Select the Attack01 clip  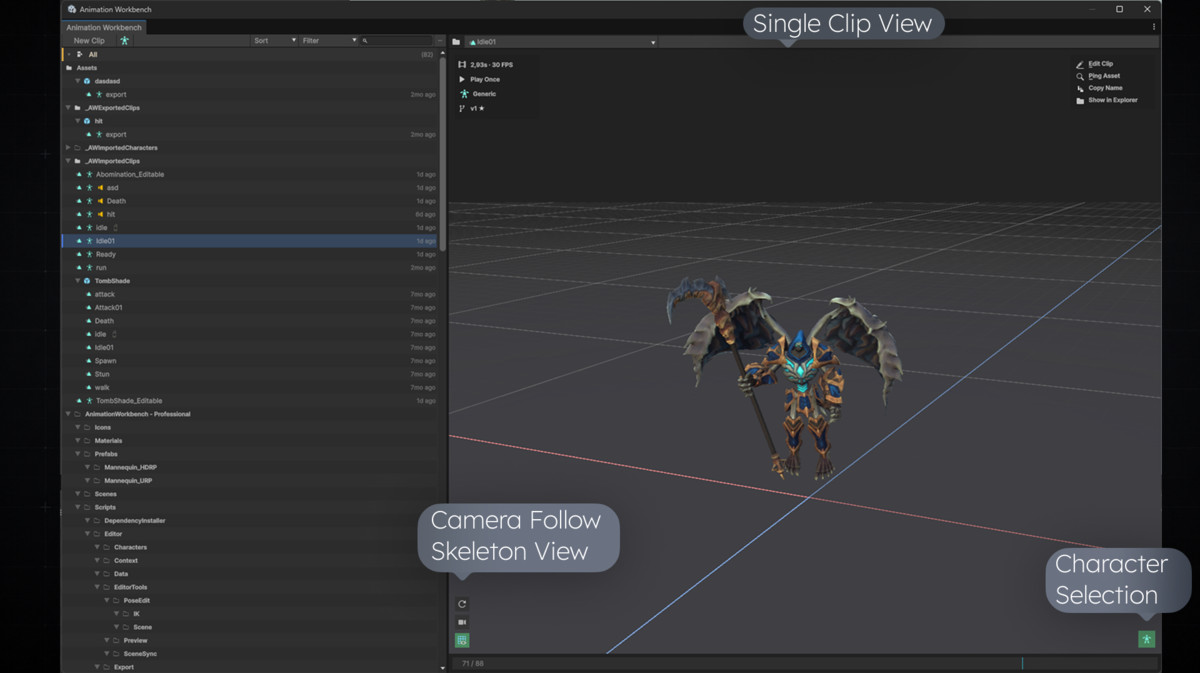pos(250,308)
